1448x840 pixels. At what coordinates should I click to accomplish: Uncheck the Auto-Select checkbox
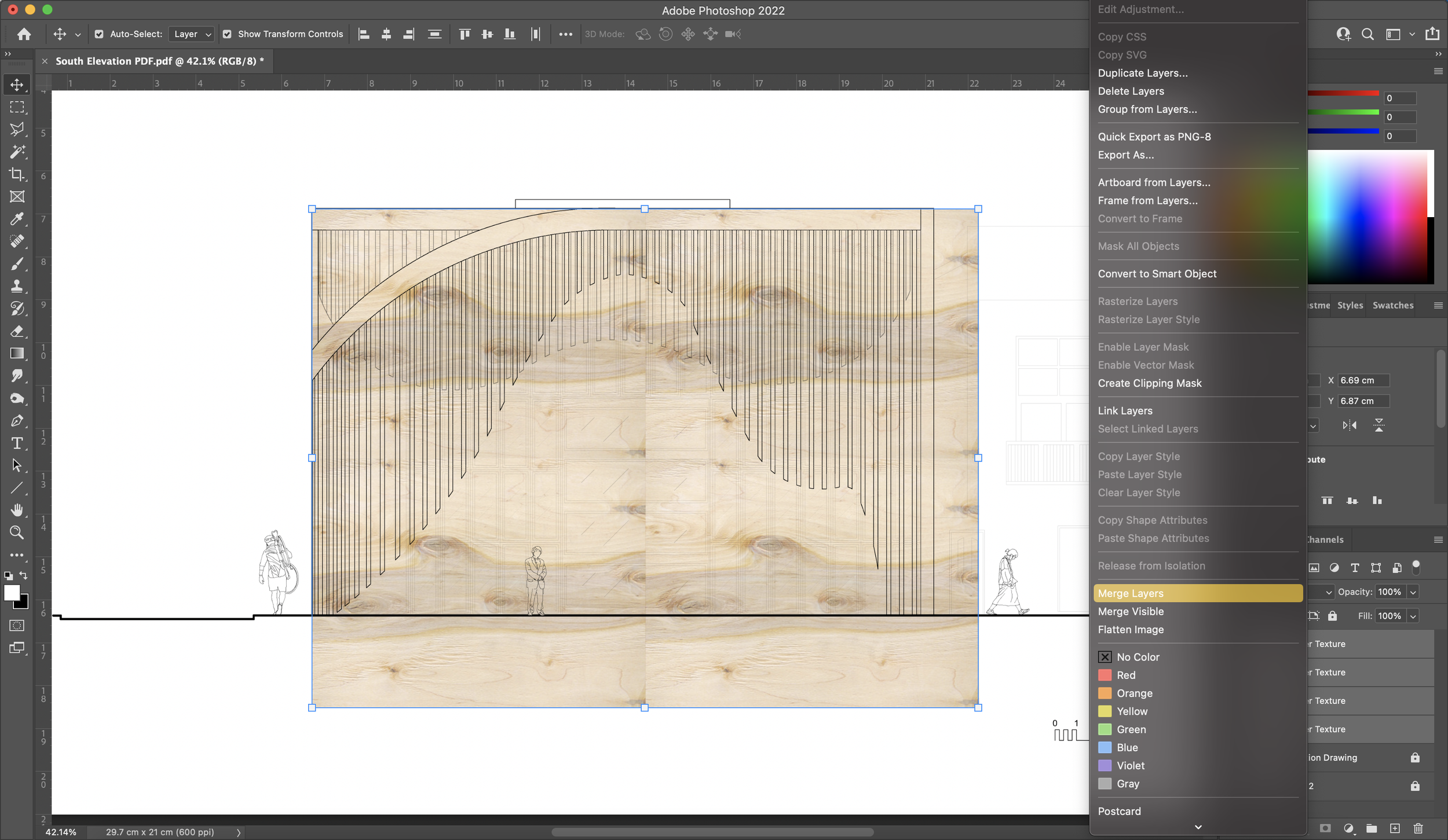pyautogui.click(x=99, y=34)
